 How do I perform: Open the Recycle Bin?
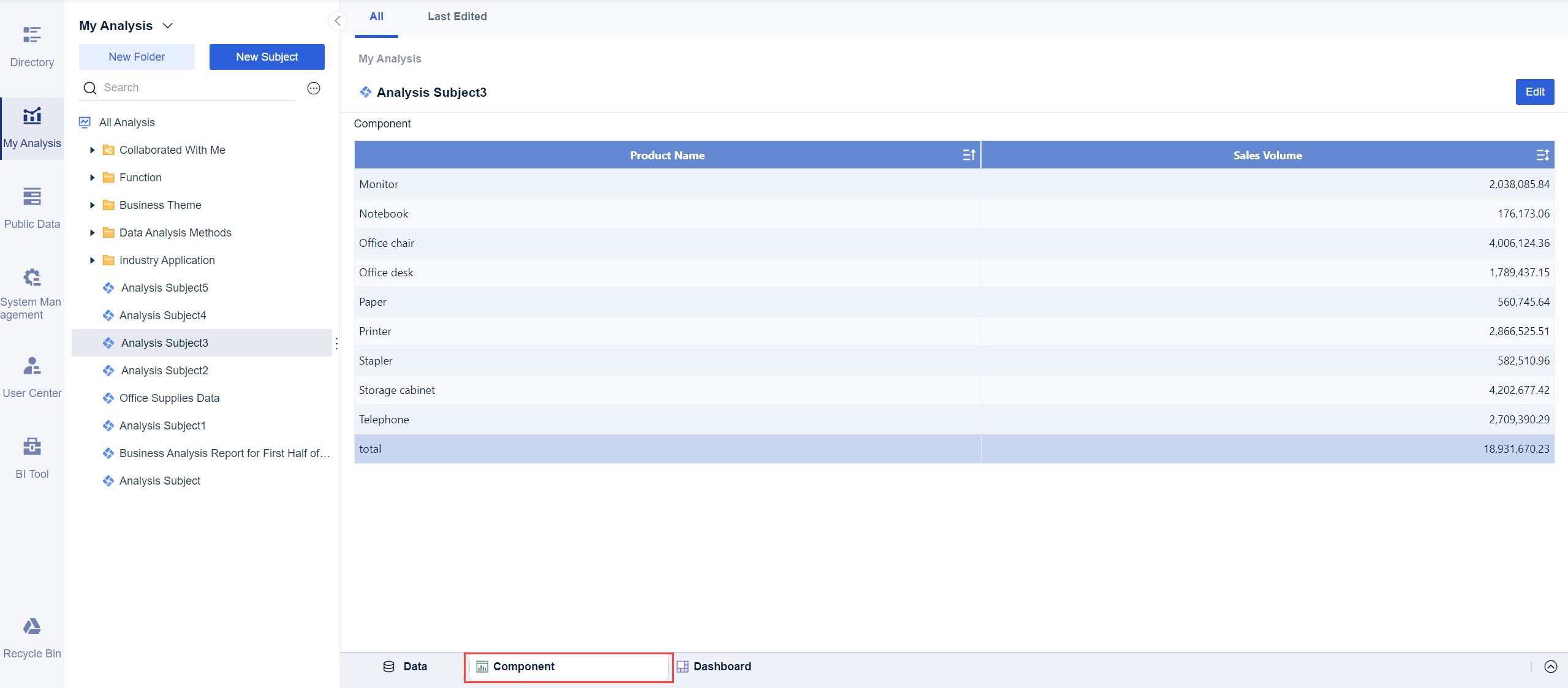tap(32, 637)
